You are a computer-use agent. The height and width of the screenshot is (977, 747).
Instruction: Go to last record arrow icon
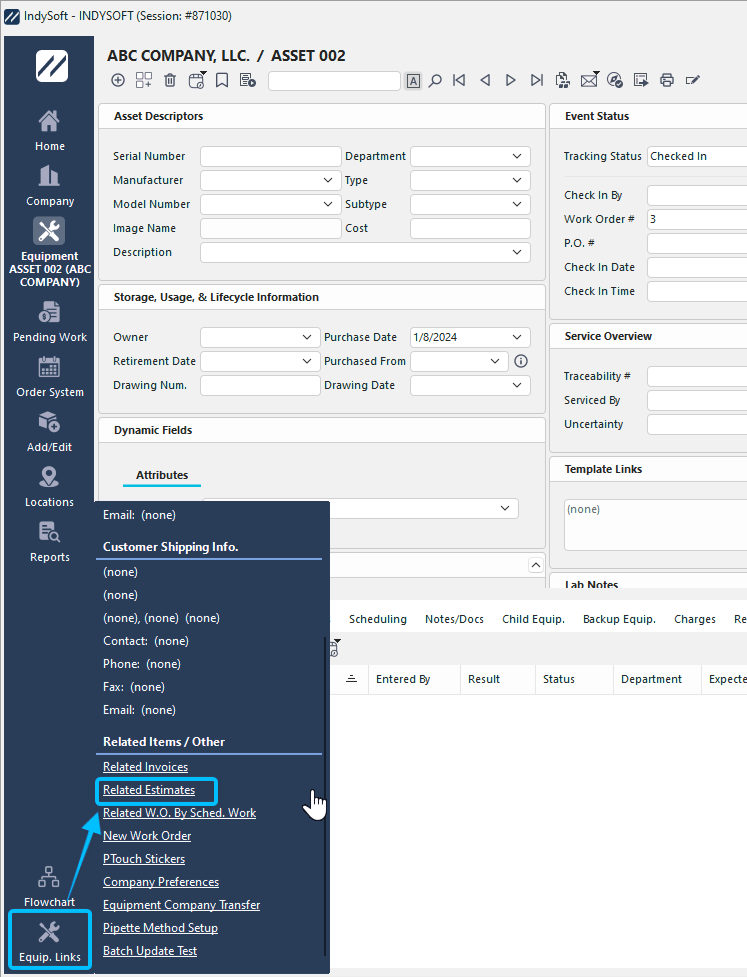coord(536,80)
